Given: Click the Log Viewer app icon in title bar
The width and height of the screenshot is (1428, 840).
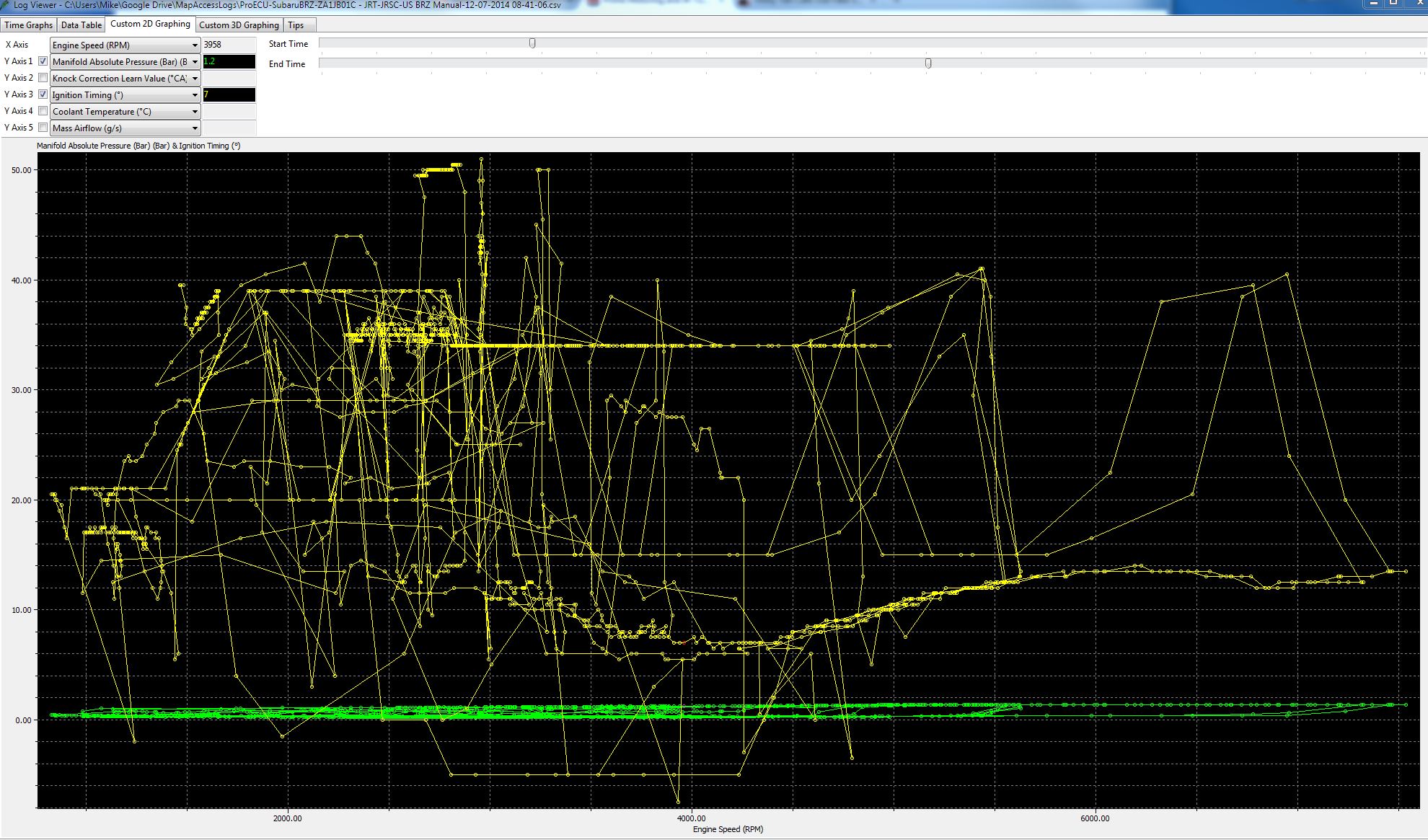Looking at the screenshot, I should tap(6, 4).
